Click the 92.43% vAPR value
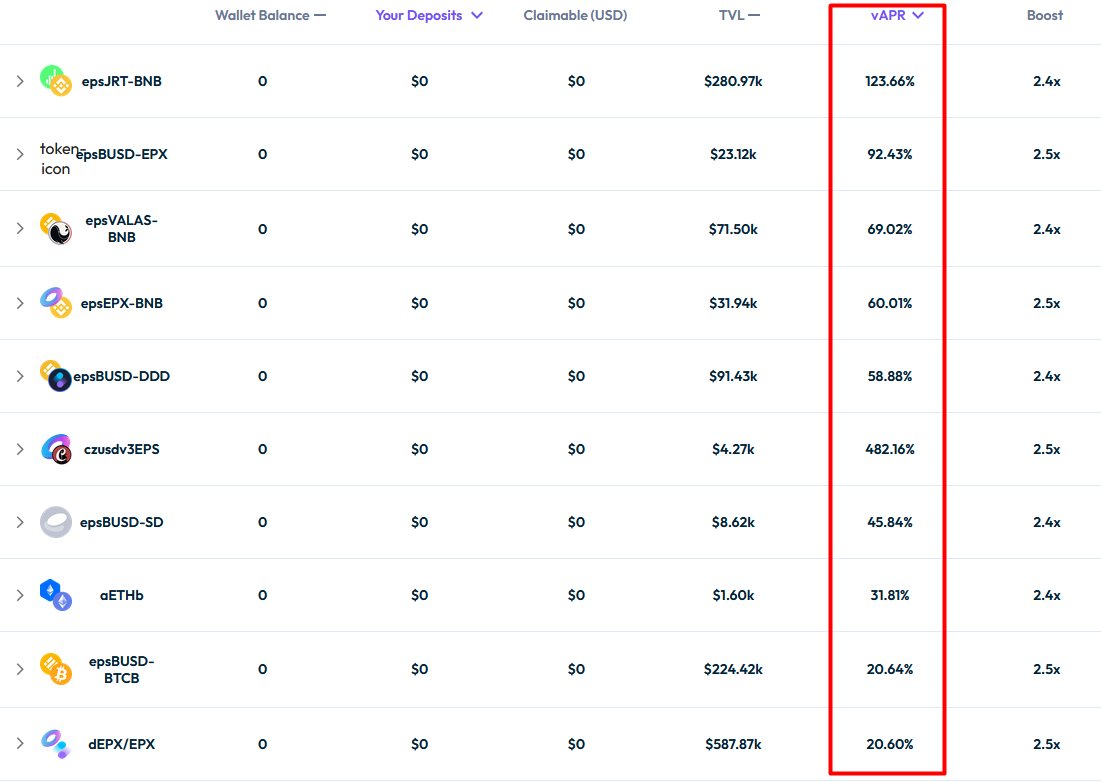 coord(890,154)
